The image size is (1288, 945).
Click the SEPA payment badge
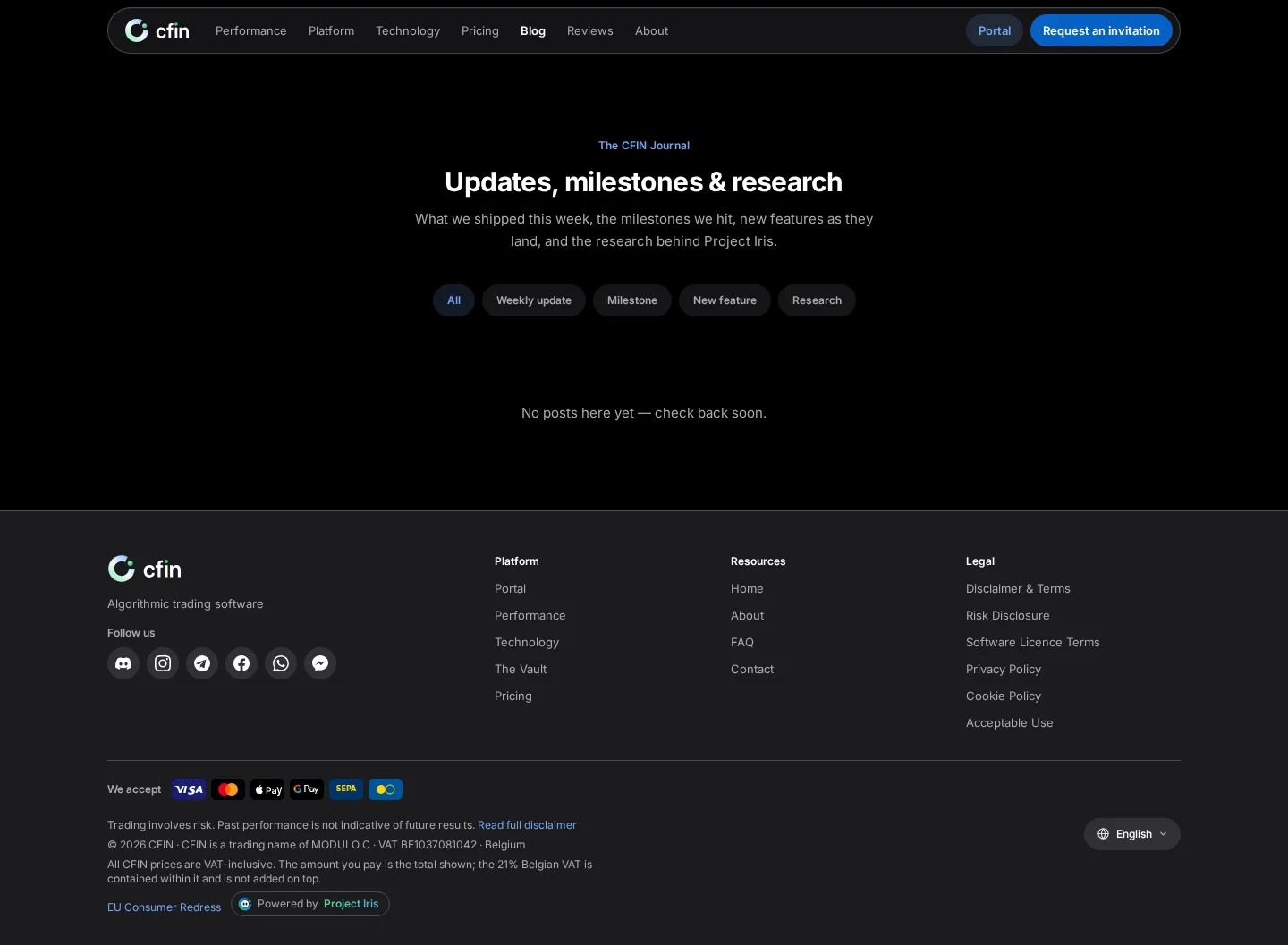point(346,789)
